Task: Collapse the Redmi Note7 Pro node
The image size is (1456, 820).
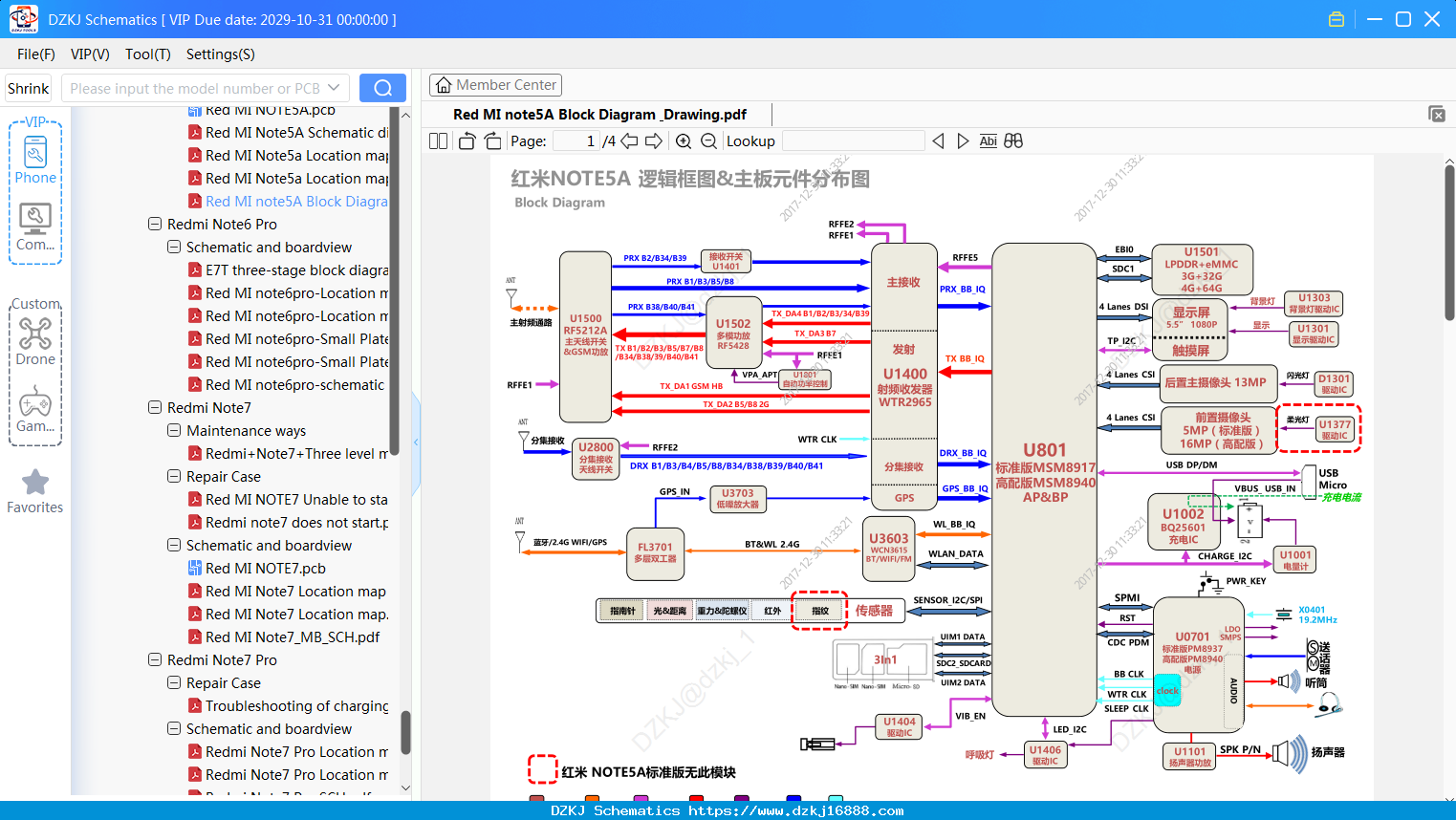Action: pyautogui.click(x=155, y=660)
